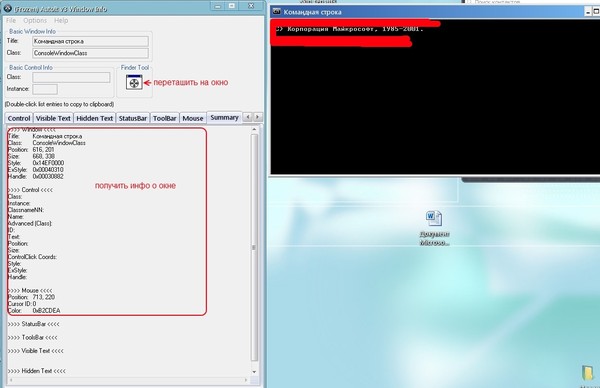Image resolution: width=600 pixels, height=388 pixels.
Task: Open the Help menu
Action: [x=61, y=20]
